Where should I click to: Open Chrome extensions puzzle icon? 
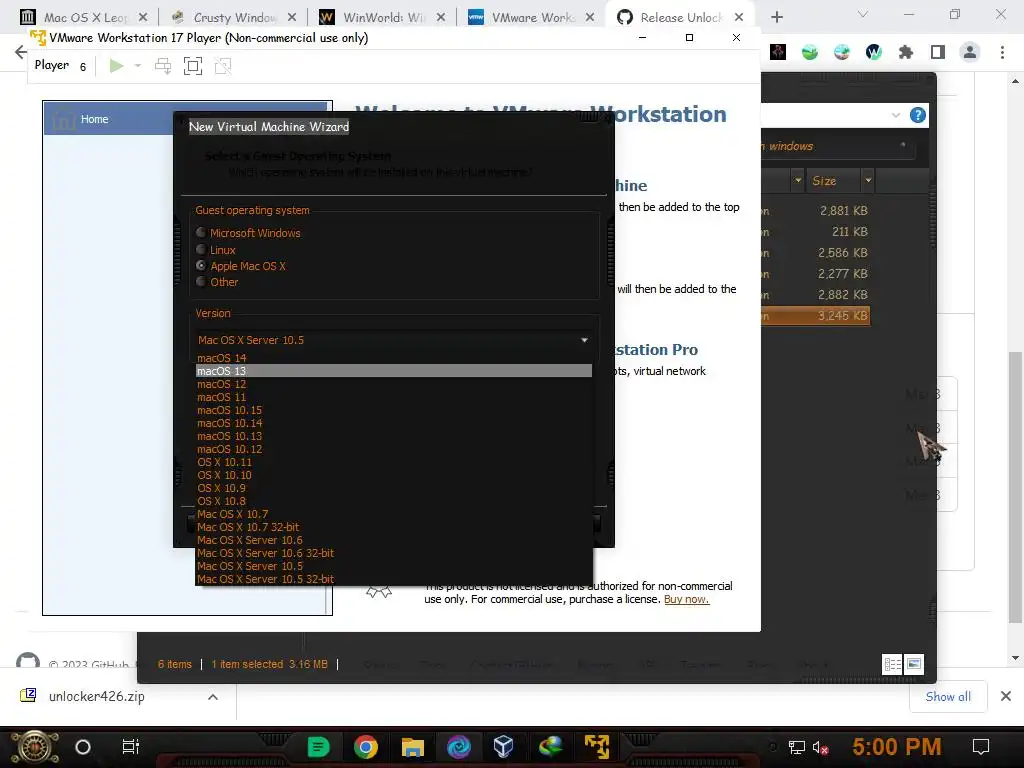pyautogui.click(x=906, y=52)
